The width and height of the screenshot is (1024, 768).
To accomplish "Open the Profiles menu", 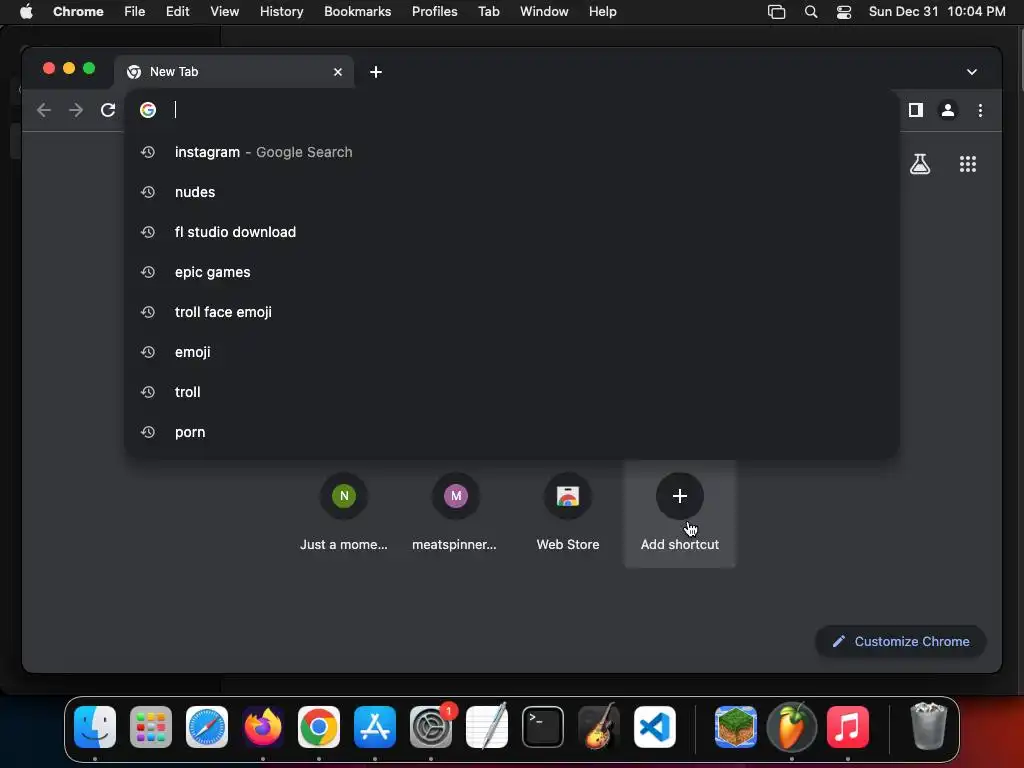I will pyautogui.click(x=434, y=12).
